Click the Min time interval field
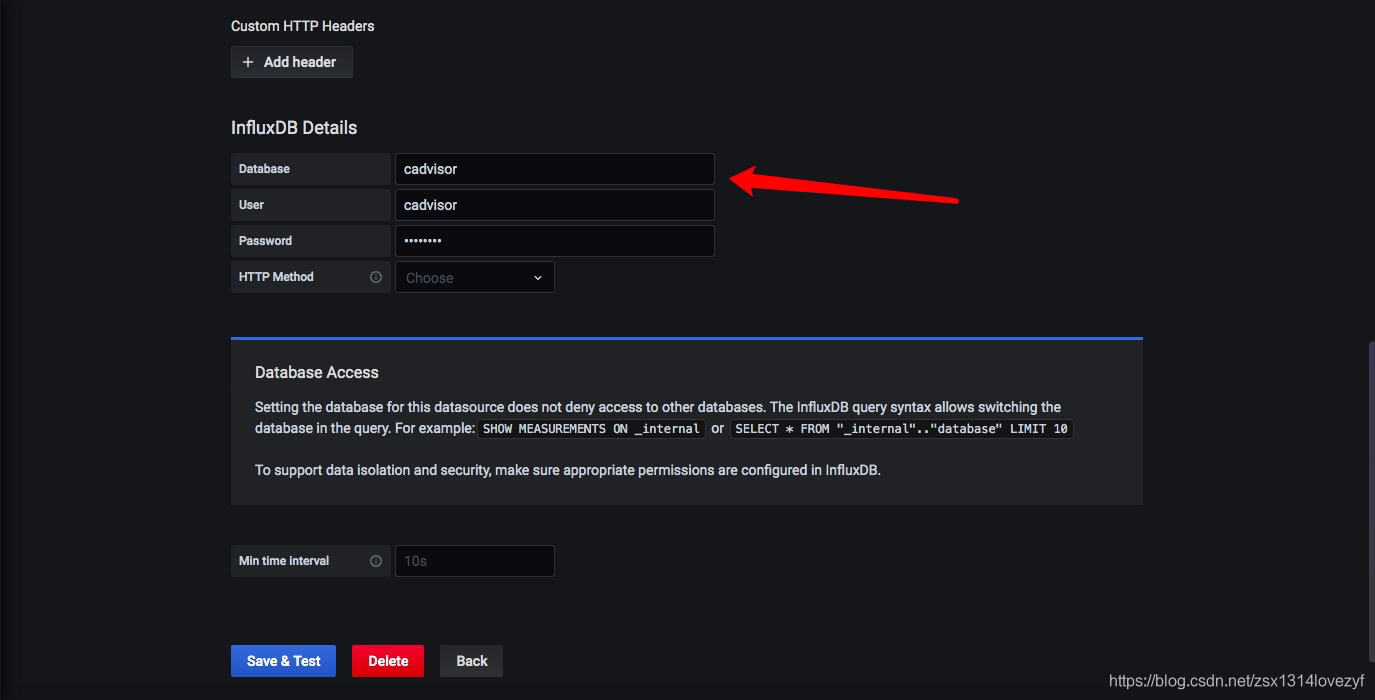The image size is (1375, 700). pyautogui.click(x=475, y=561)
